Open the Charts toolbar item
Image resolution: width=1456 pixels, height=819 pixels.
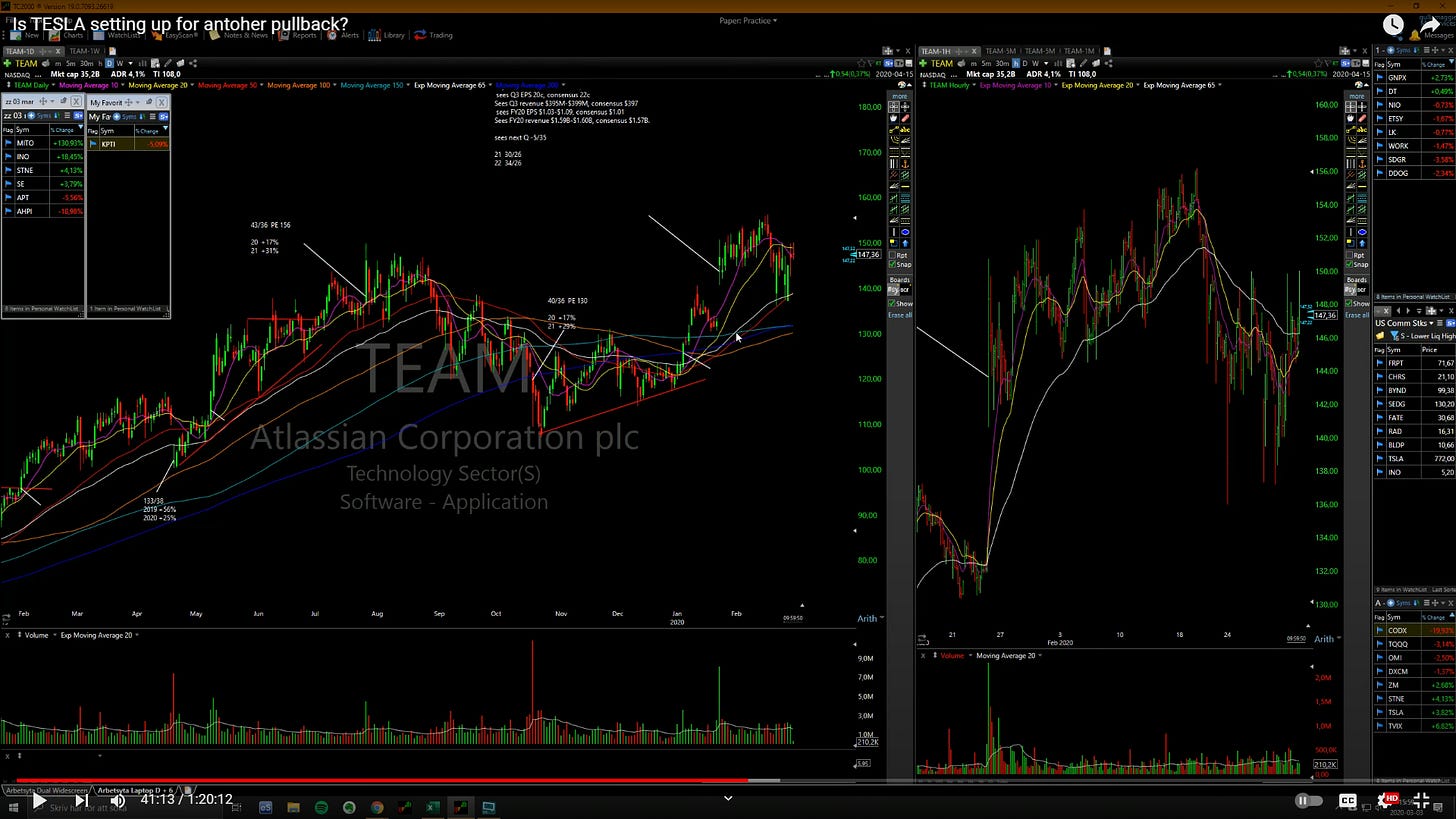[67, 35]
